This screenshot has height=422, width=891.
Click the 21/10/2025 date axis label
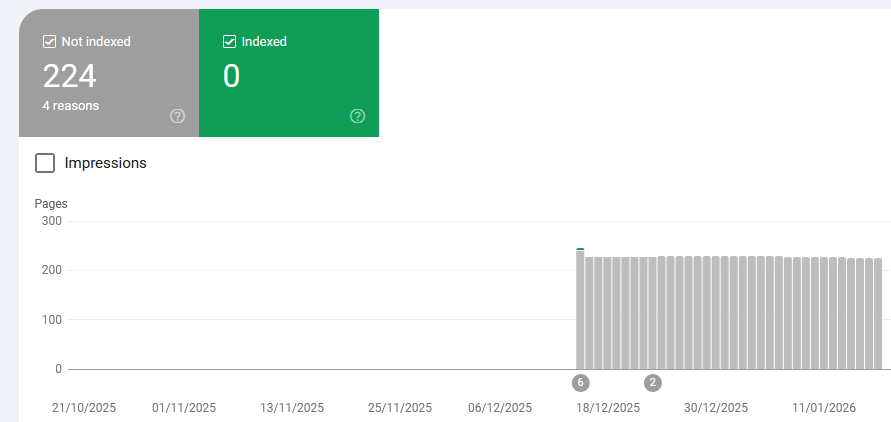[84, 408]
